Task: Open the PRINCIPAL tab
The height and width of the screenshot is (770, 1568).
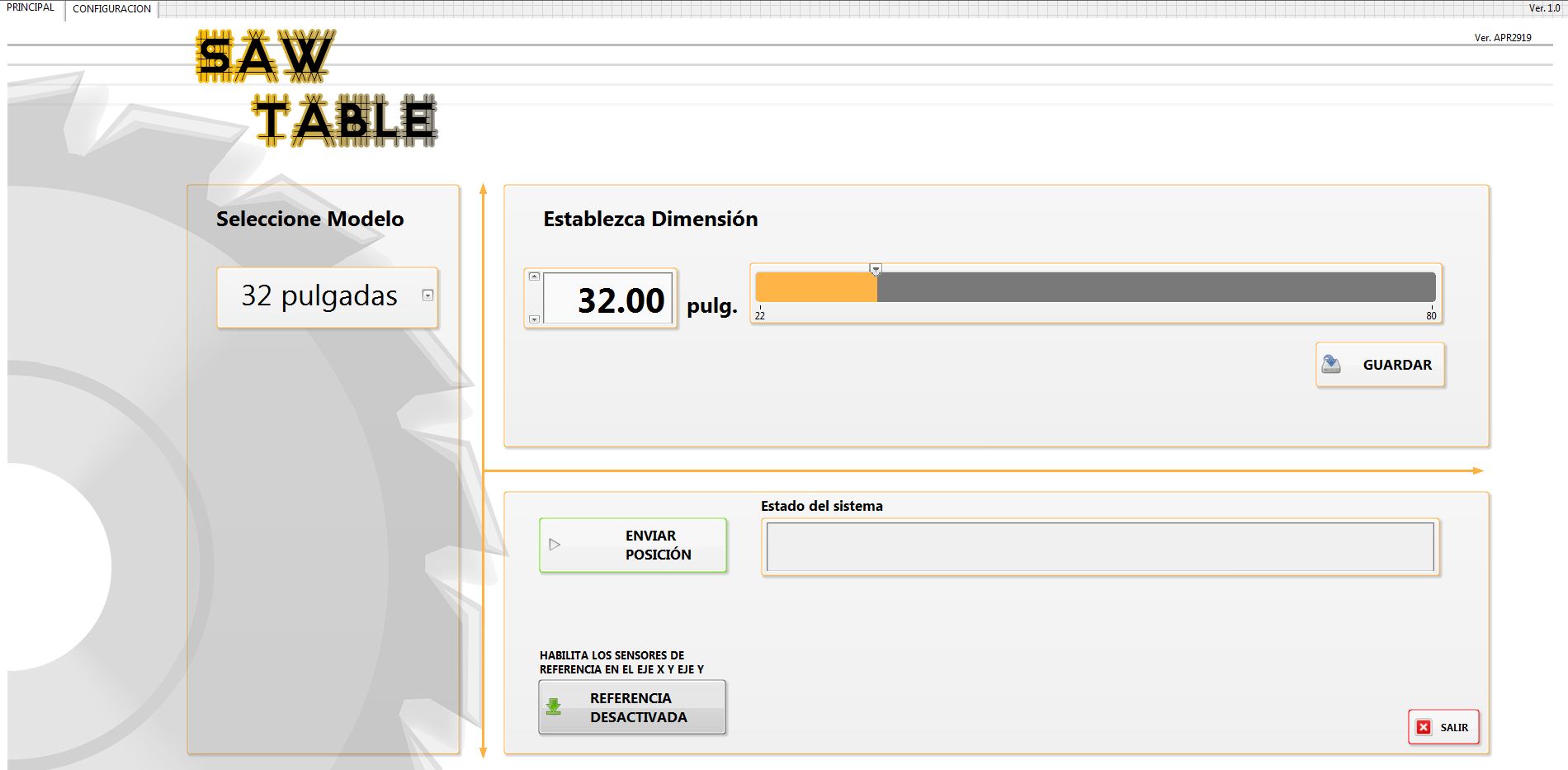Action: click(x=31, y=7)
